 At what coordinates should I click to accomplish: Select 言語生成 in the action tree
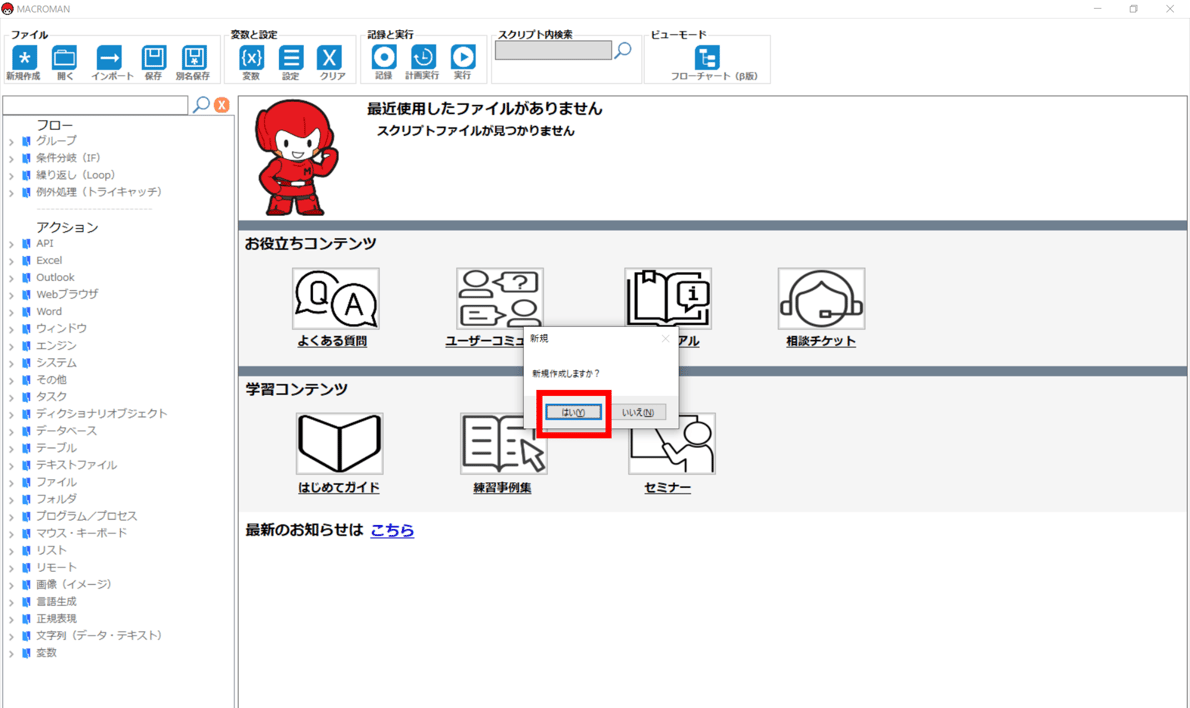[56, 602]
